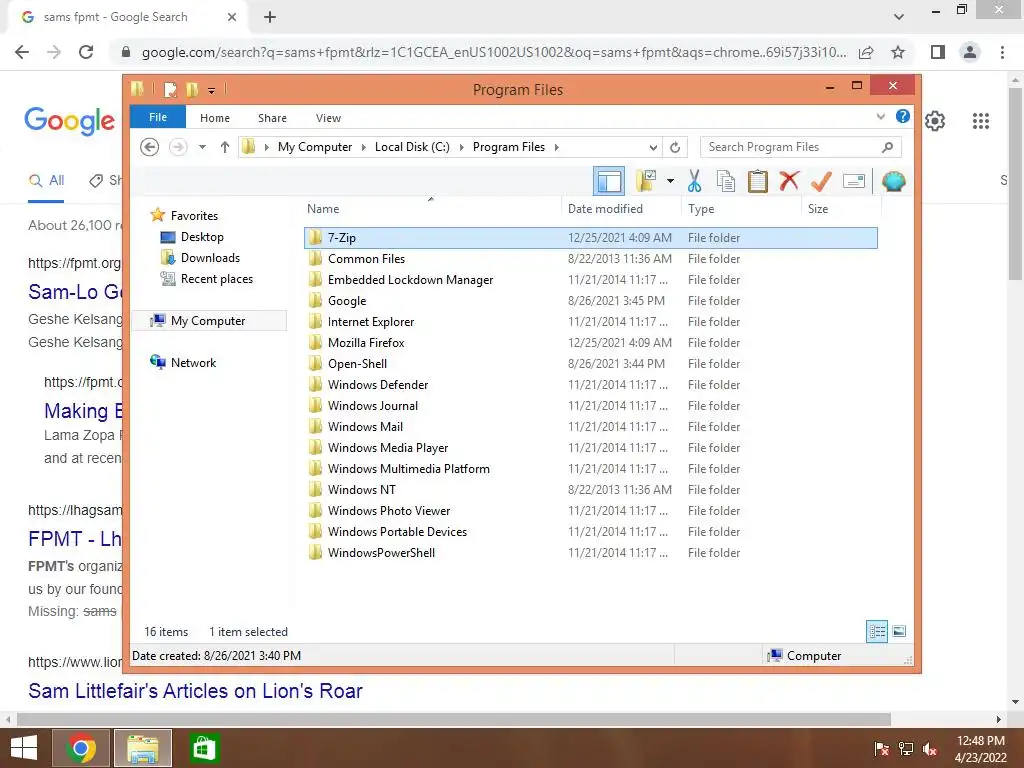Switch to Details view icon in status bar
The image size is (1024, 768).
[877, 631]
